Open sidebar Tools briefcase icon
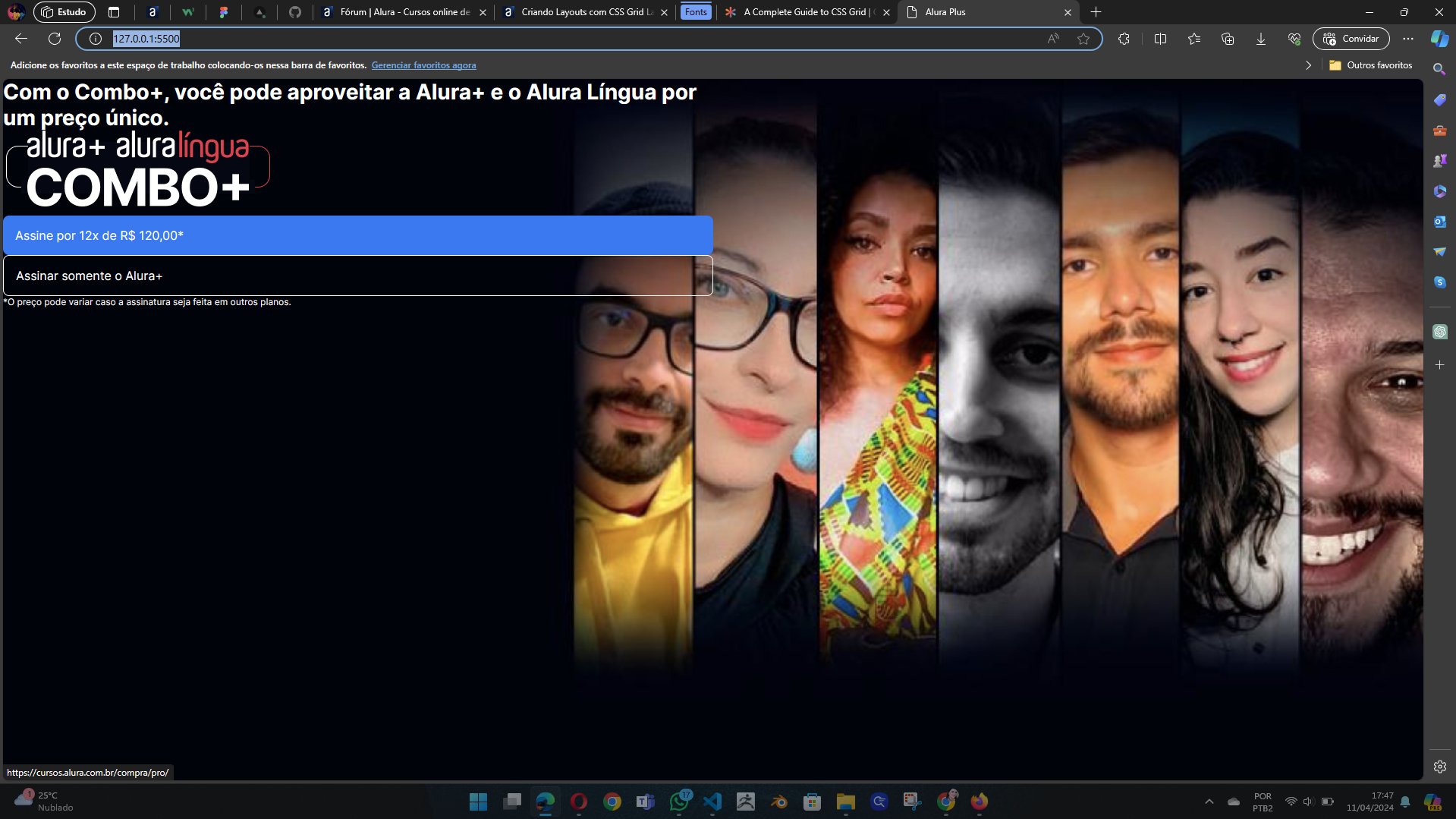1456x819 pixels. (x=1439, y=130)
